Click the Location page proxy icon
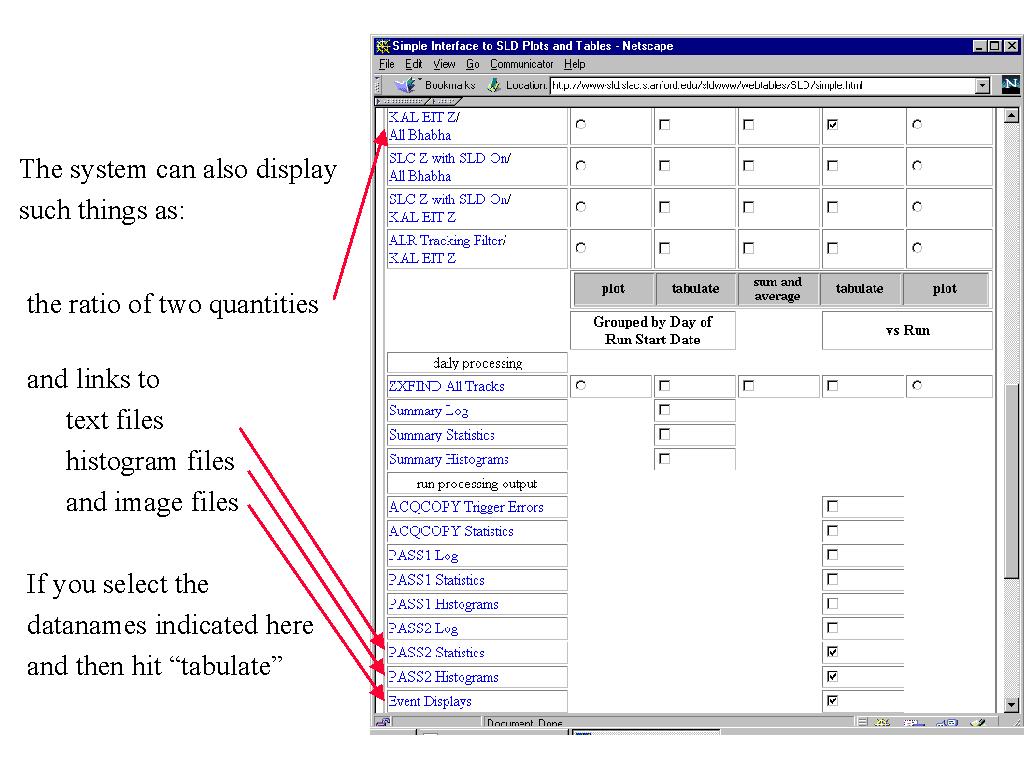Screen dimensions: 1024x768 (493, 85)
